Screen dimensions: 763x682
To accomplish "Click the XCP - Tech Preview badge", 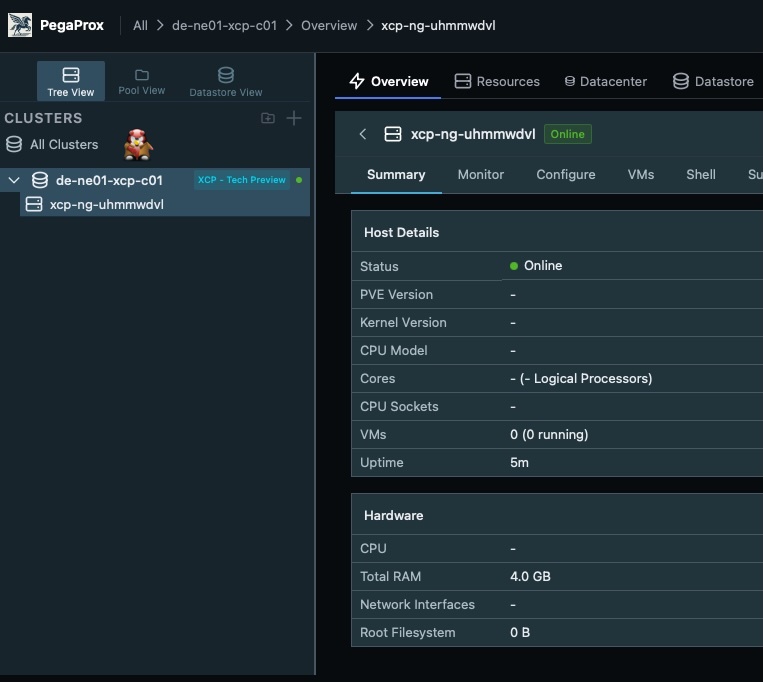I will point(241,180).
